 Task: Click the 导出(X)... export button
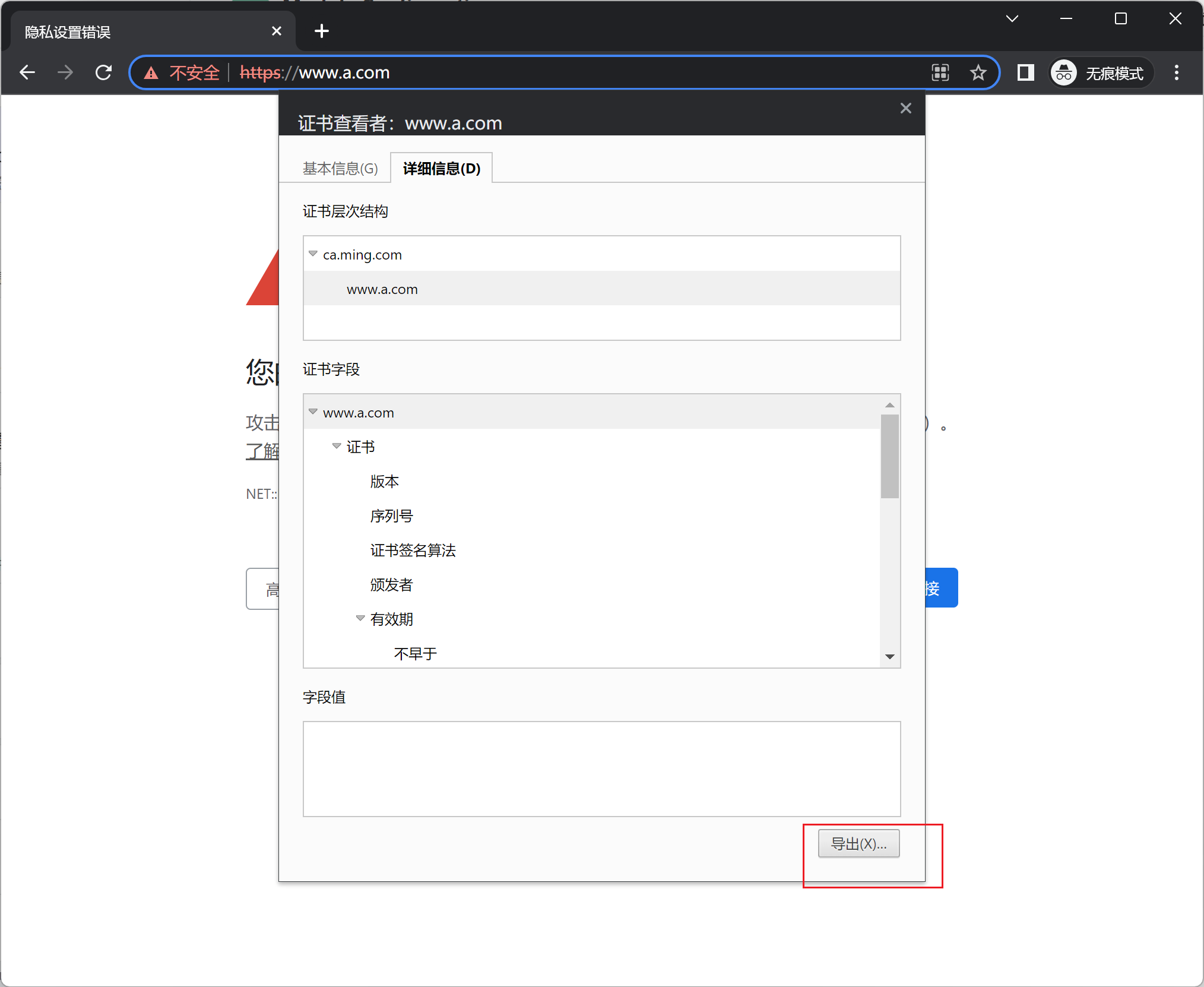(x=858, y=843)
